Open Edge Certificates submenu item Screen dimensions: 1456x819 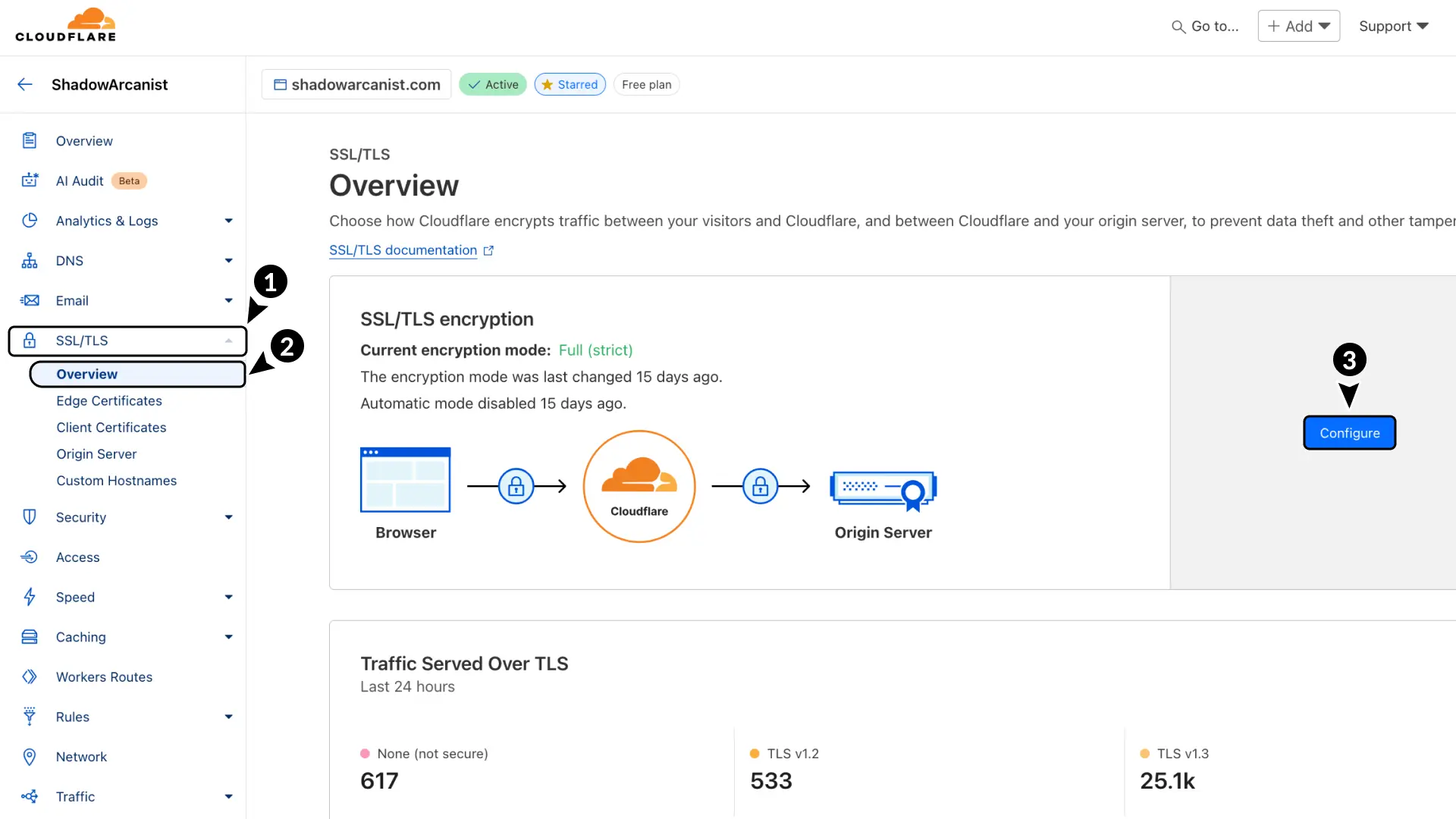[x=109, y=400]
